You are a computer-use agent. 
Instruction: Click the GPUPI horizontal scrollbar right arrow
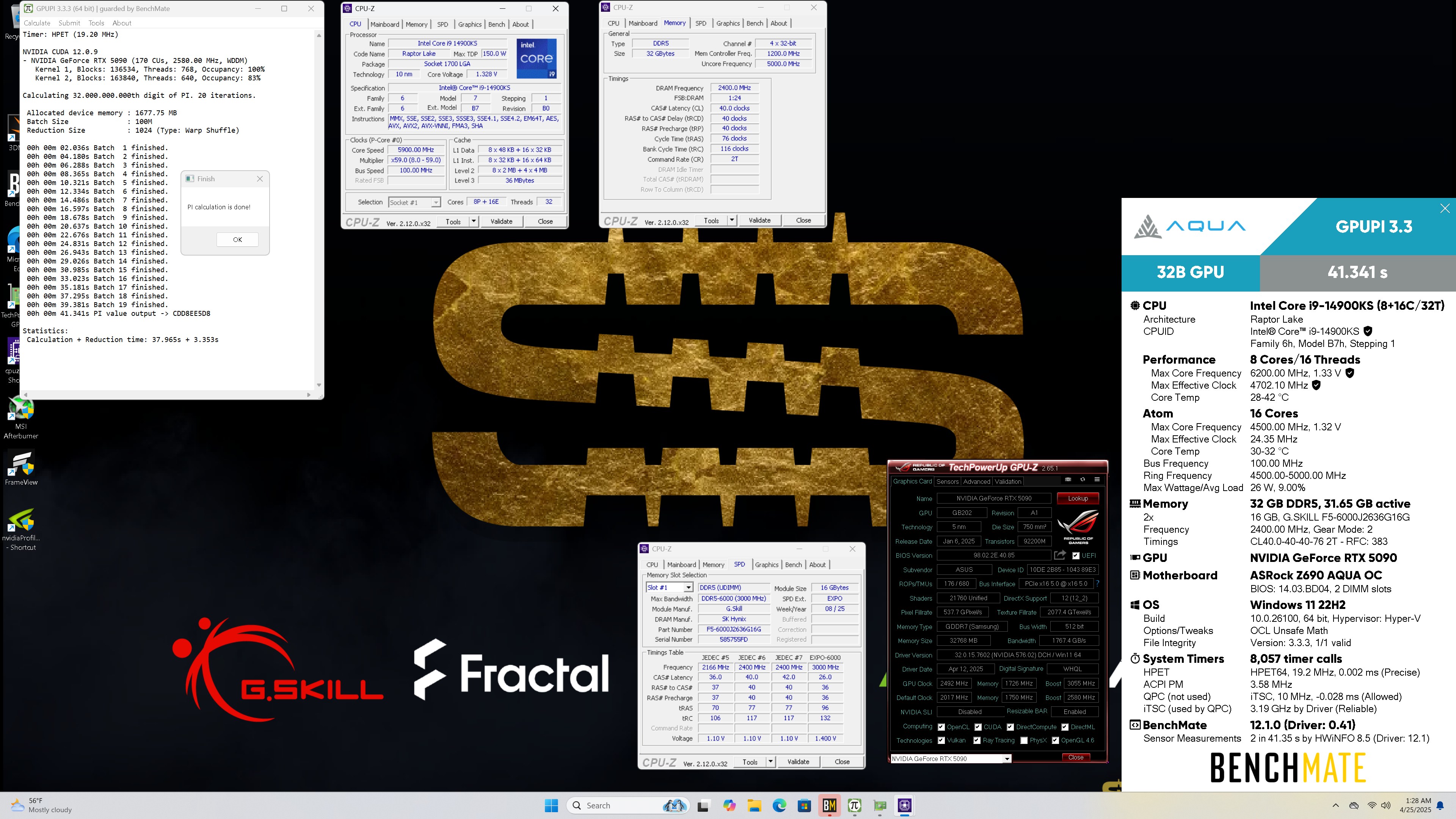pos(309,394)
